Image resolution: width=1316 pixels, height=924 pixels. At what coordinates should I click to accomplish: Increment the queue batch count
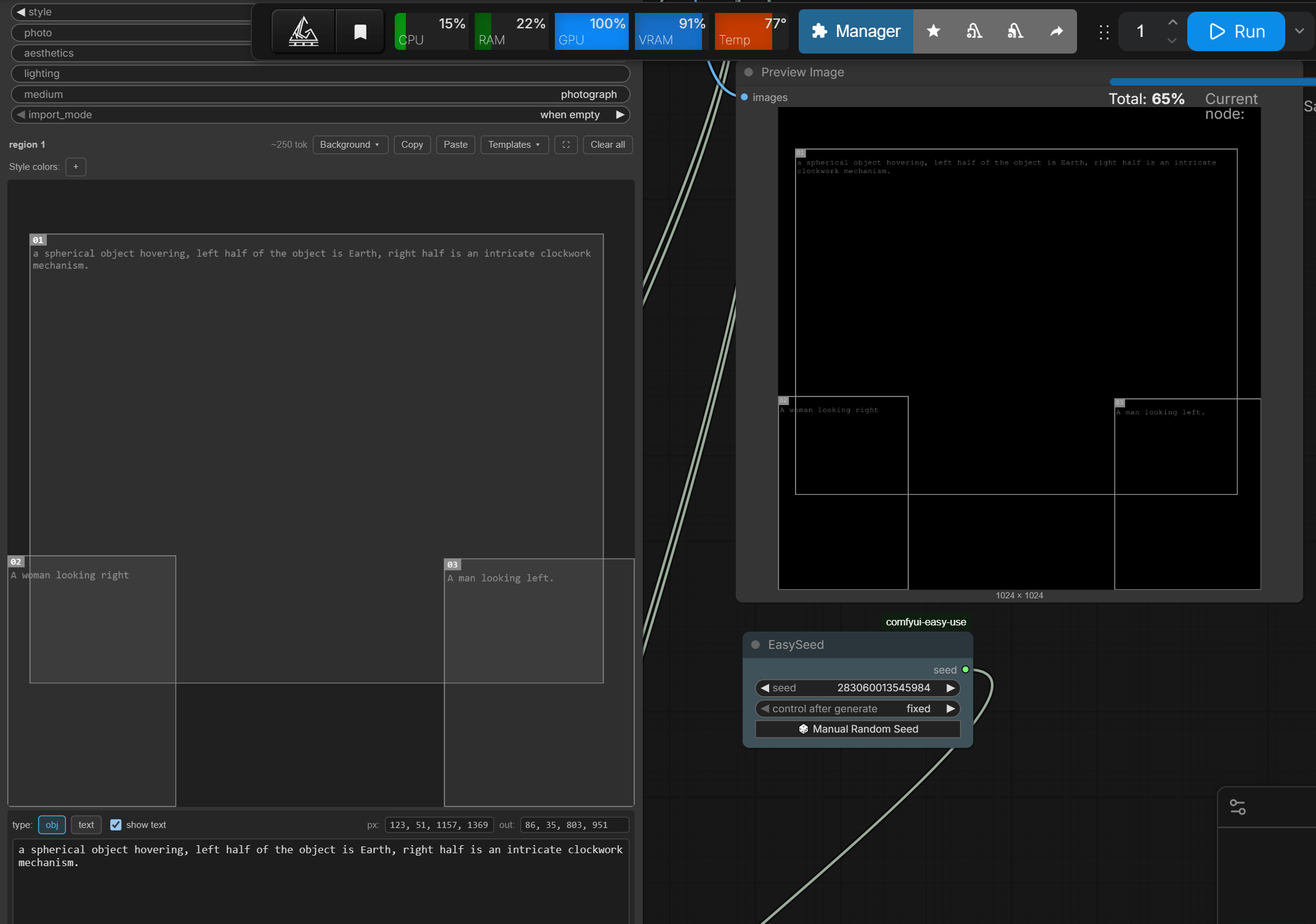point(1172,22)
